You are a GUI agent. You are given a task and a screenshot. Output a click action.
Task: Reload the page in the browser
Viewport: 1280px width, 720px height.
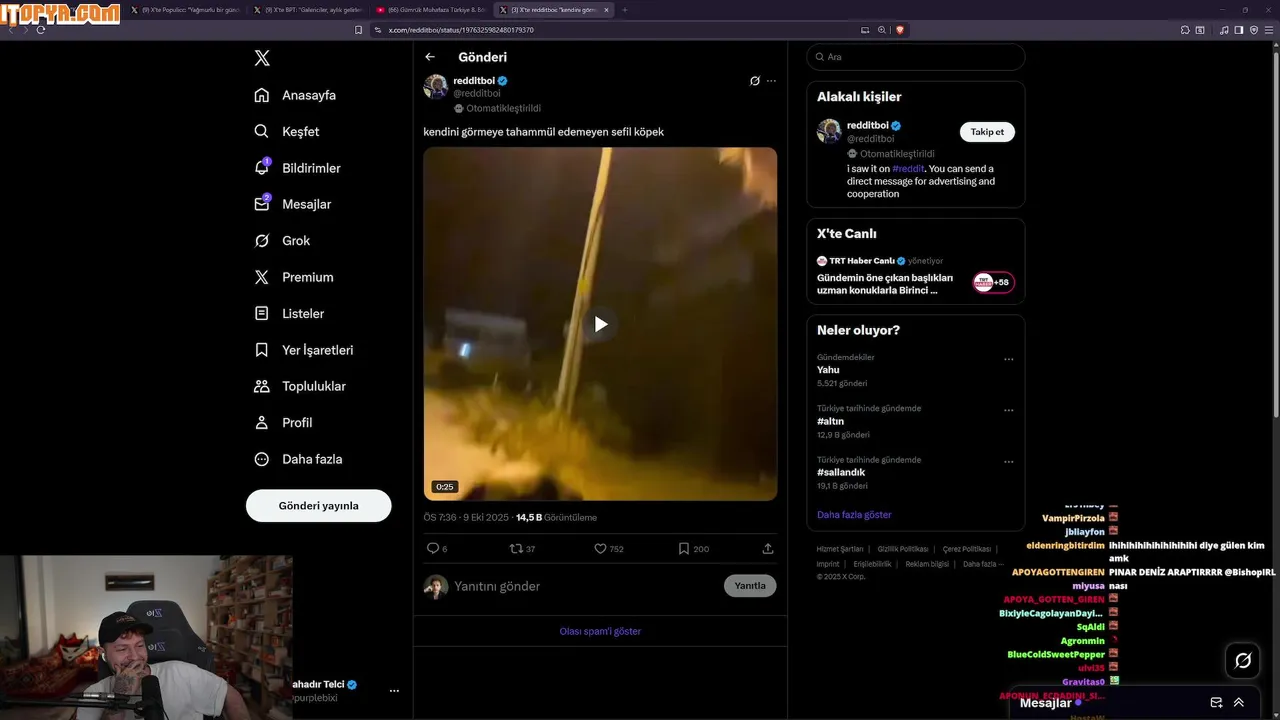(x=41, y=30)
